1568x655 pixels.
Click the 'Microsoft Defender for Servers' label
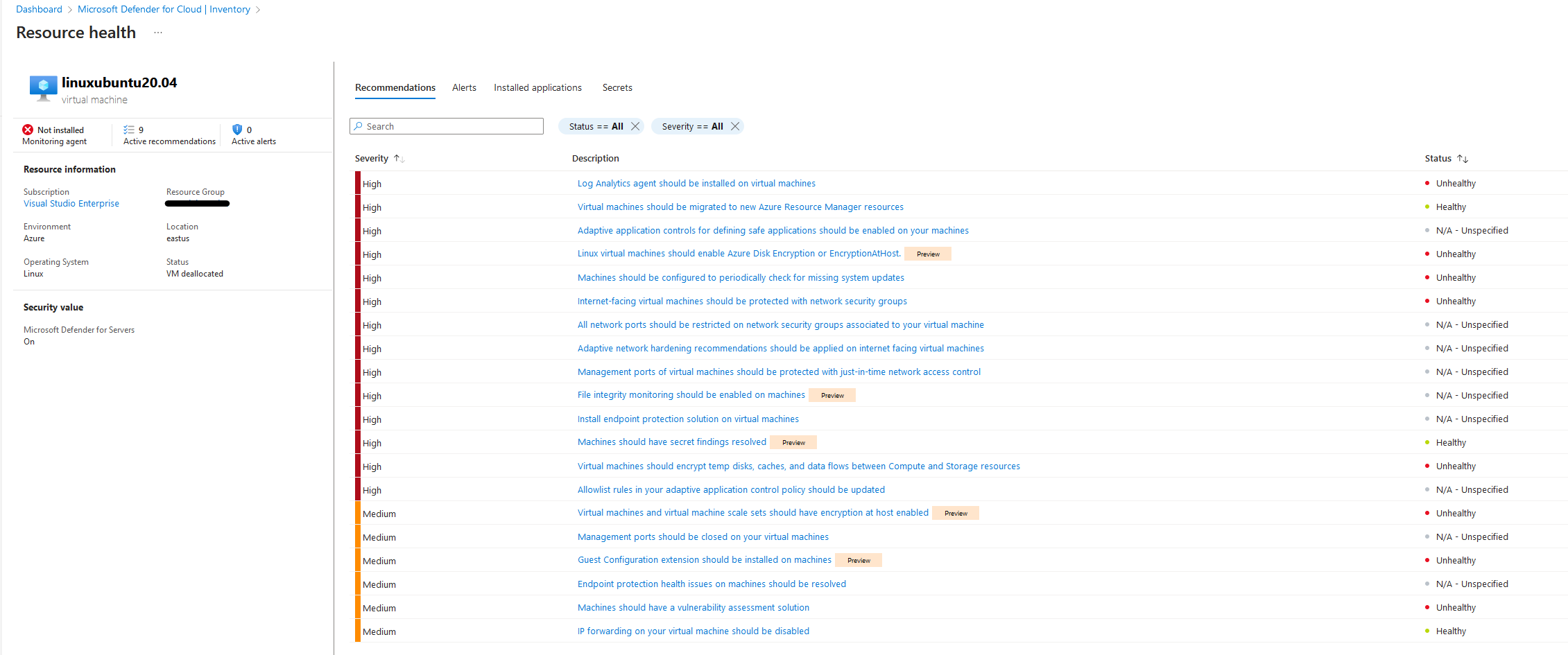[79, 330]
